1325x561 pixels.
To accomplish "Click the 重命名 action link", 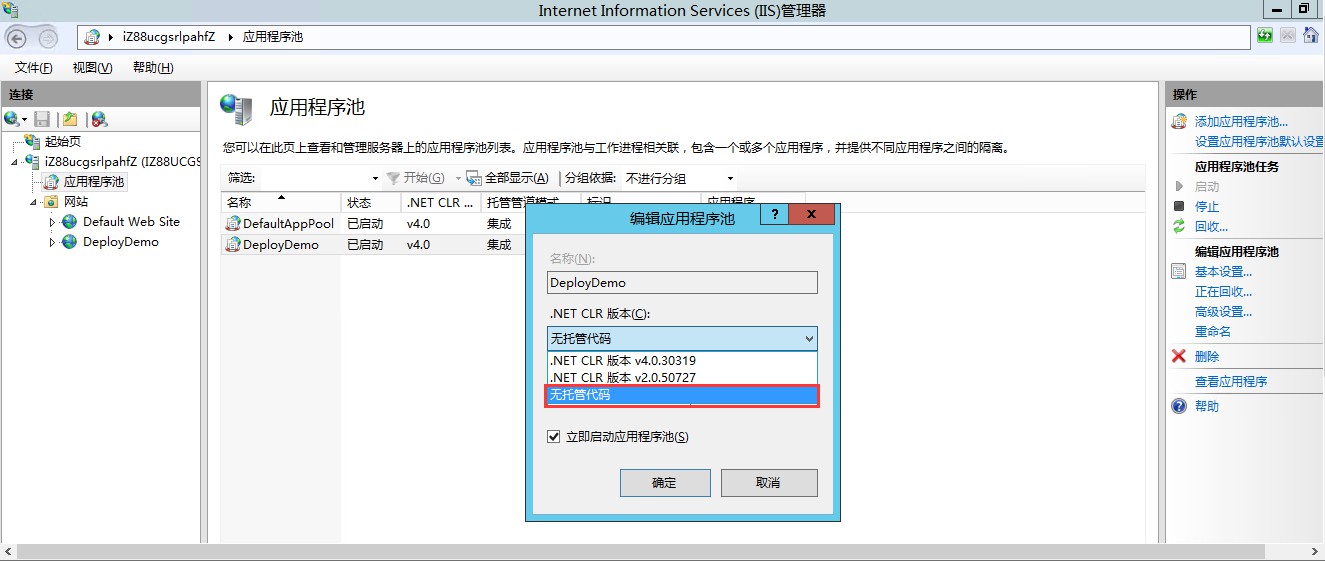I will [1213, 331].
